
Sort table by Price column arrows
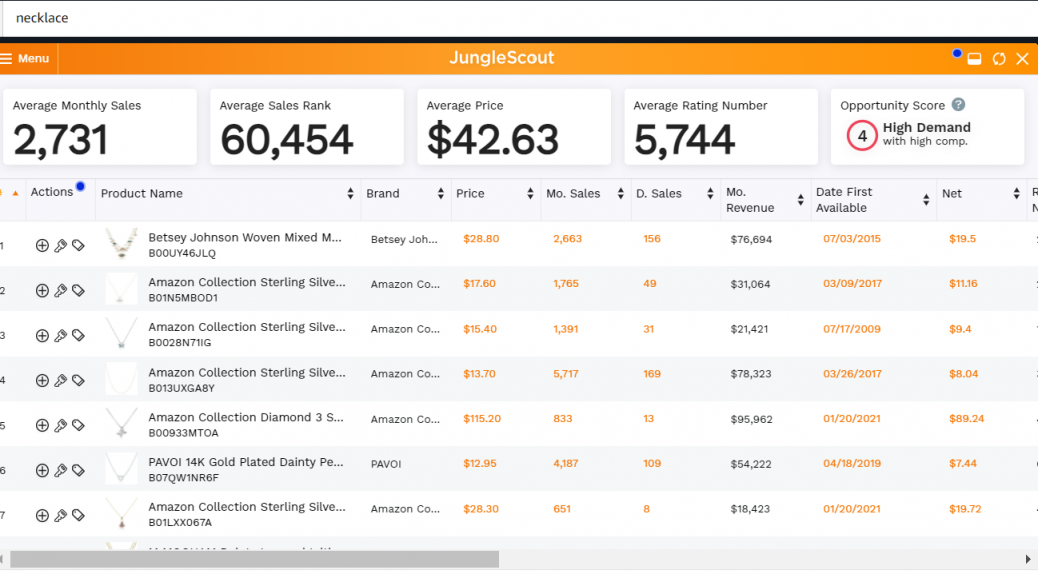pyautogui.click(x=530, y=193)
